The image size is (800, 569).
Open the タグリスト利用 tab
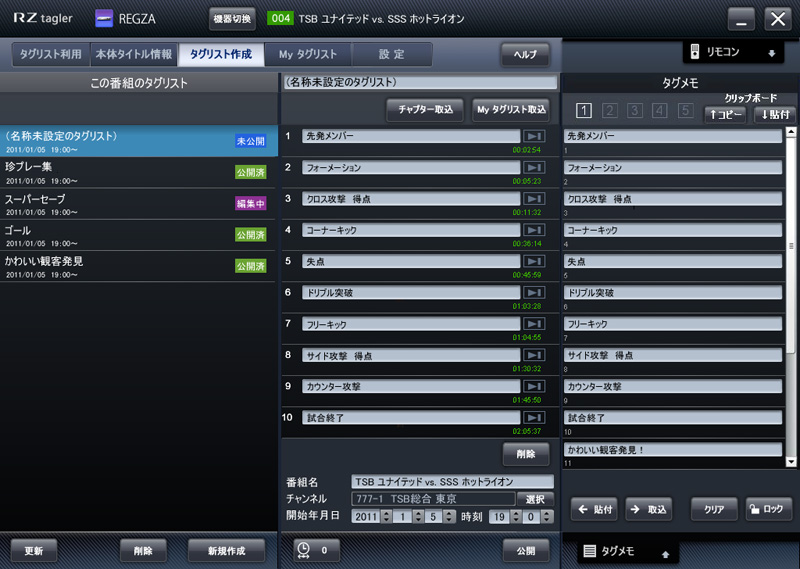click(x=51, y=54)
